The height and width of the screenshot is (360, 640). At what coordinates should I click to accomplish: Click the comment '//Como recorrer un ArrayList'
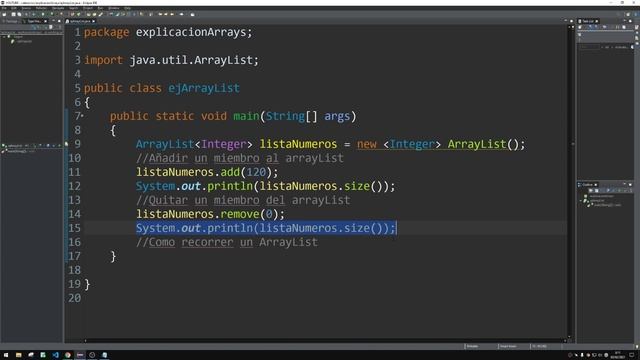click(x=227, y=242)
